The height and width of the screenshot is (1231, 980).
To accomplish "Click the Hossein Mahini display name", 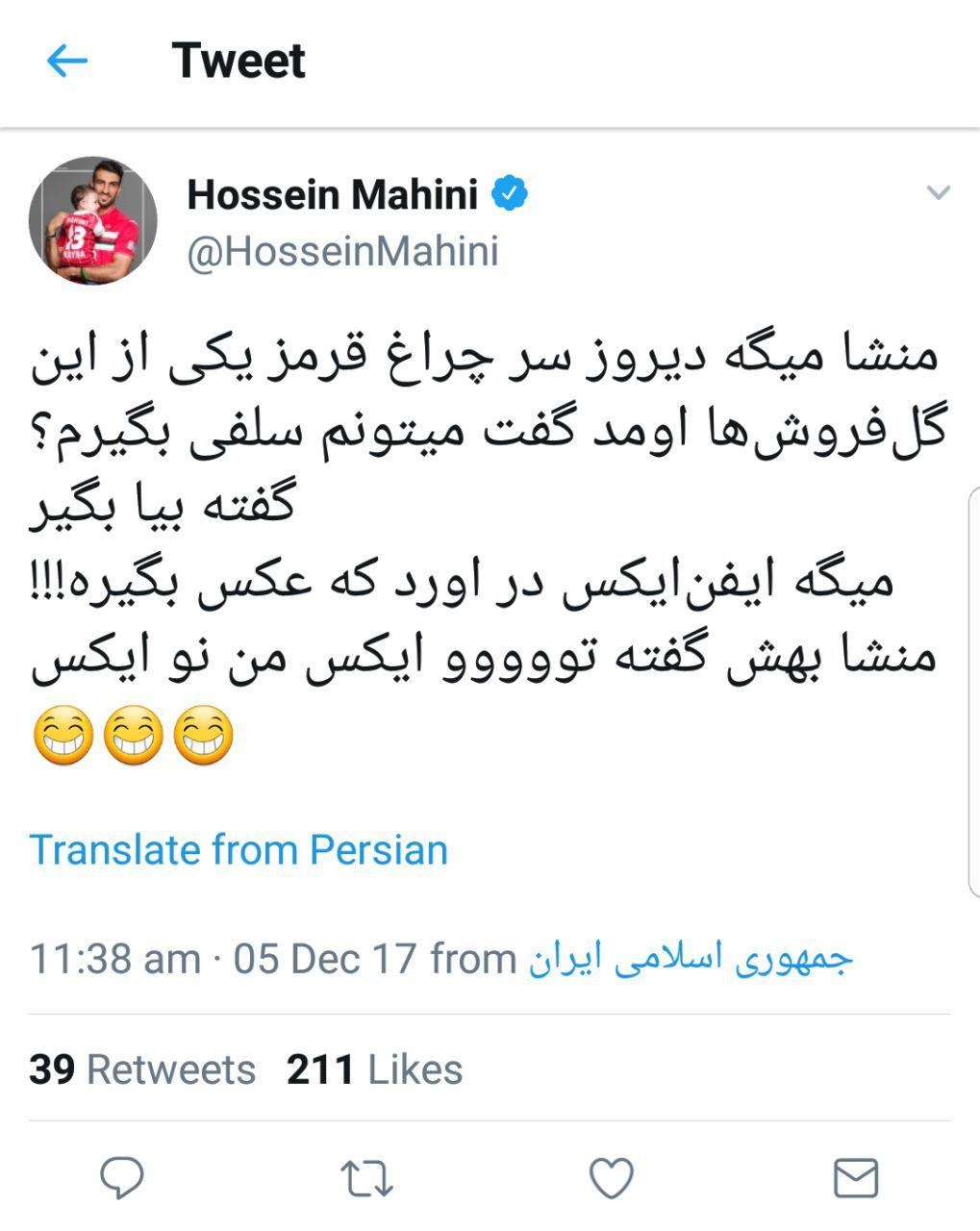I will click(332, 195).
